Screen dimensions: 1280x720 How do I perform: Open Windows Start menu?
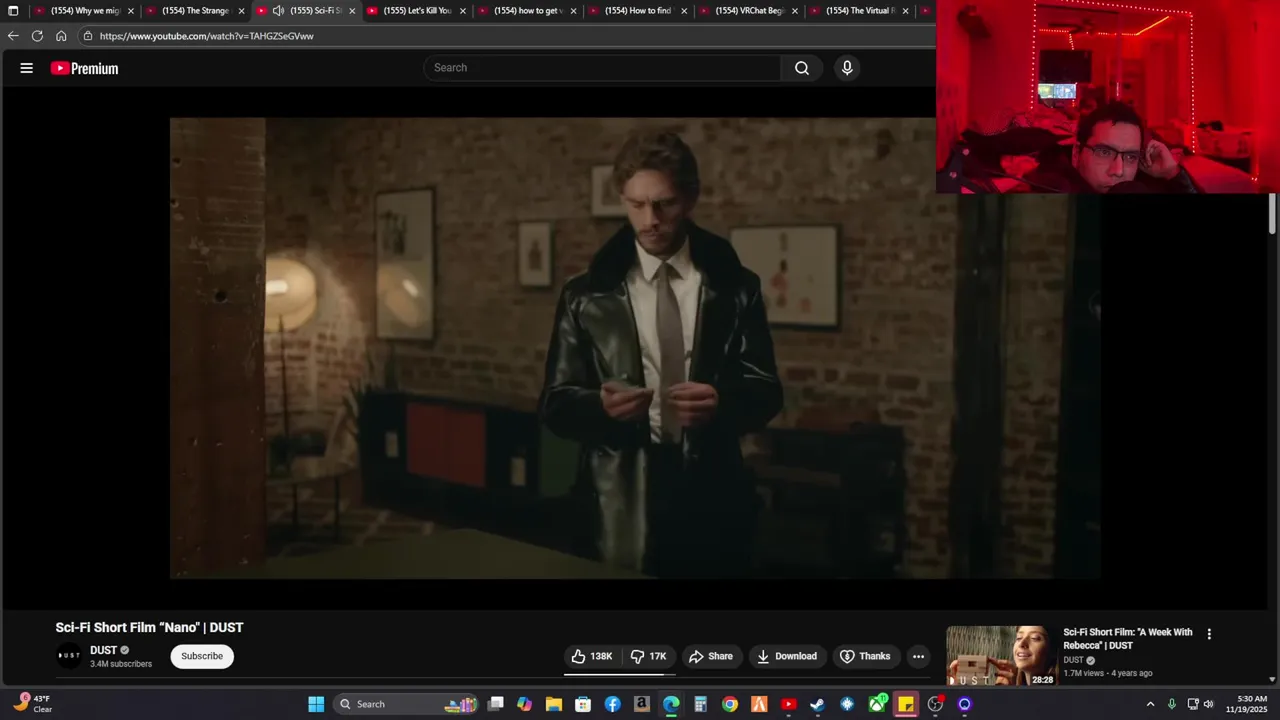pyautogui.click(x=316, y=704)
